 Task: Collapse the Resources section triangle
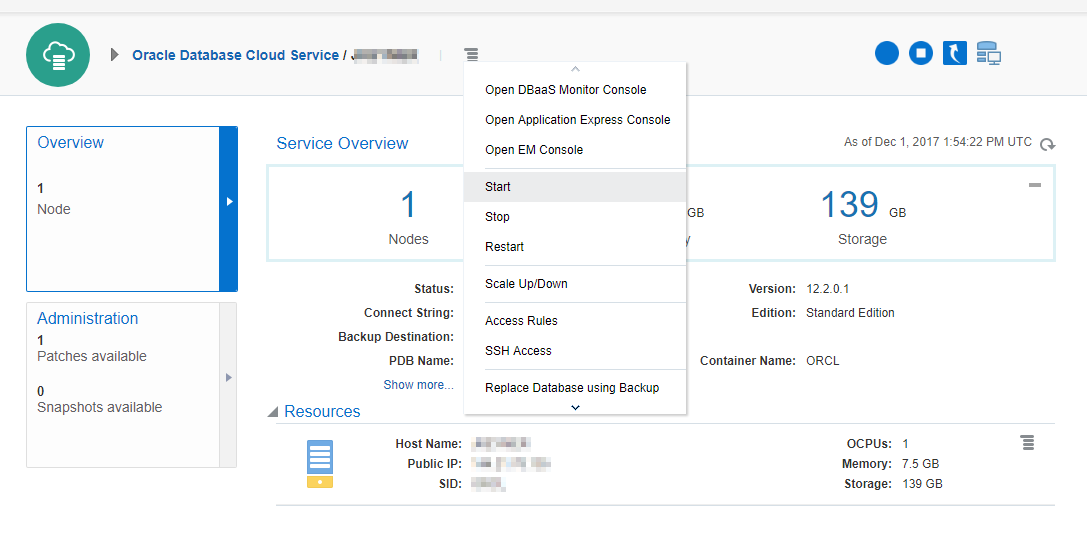273,412
